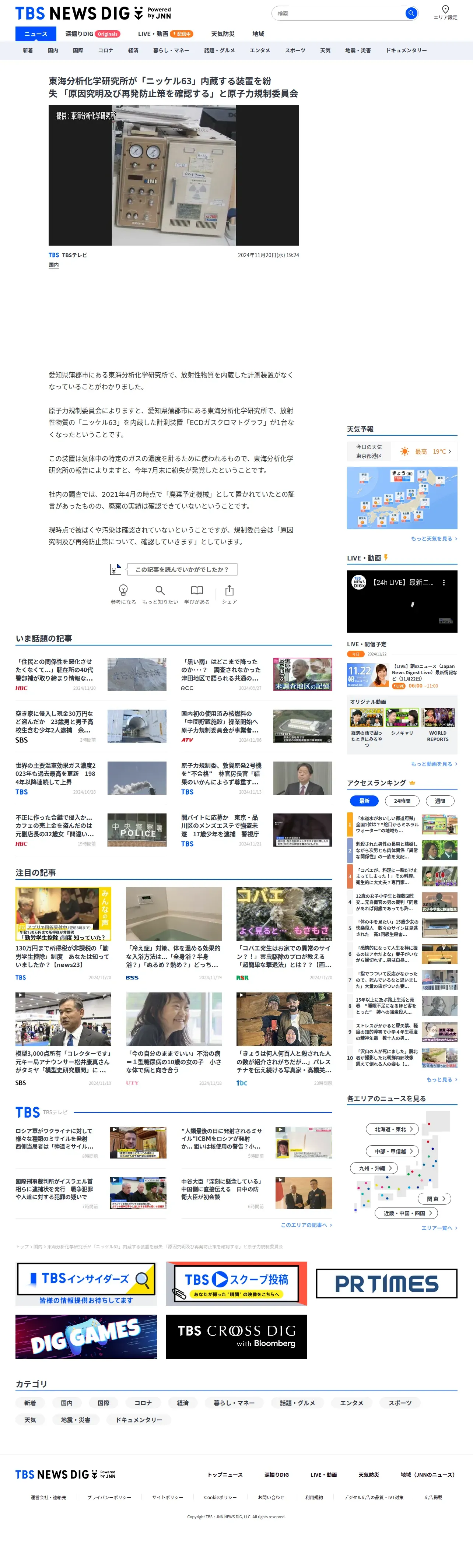Click the TBS NEWS DIG footer logo
This screenshot has height=1568, width=473.
click(65, 1474)
